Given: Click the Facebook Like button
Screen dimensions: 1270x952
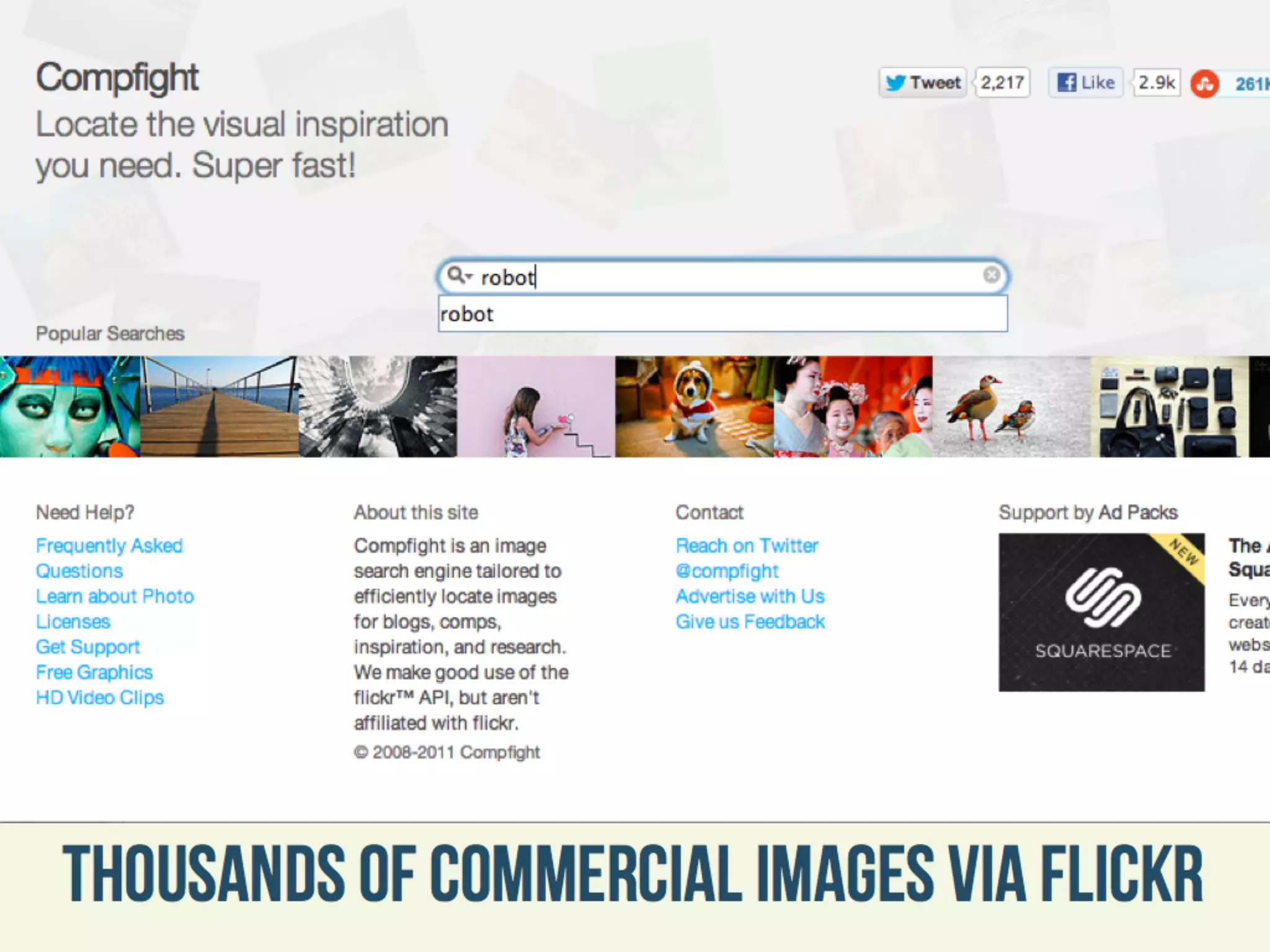Looking at the screenshot, I should pyautogui.click(x=1085, y=82).
